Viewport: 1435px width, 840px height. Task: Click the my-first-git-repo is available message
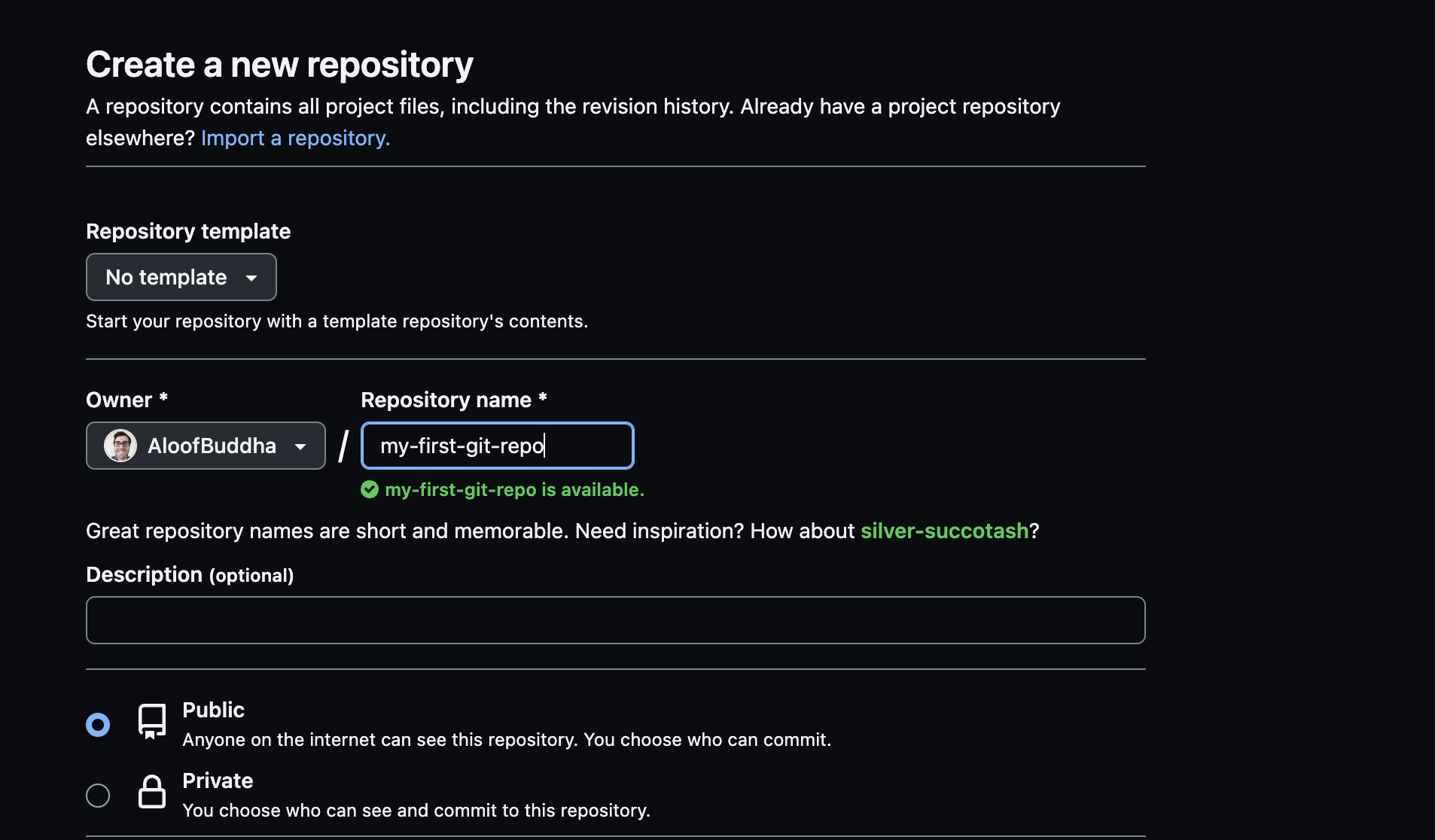(515, 489)
